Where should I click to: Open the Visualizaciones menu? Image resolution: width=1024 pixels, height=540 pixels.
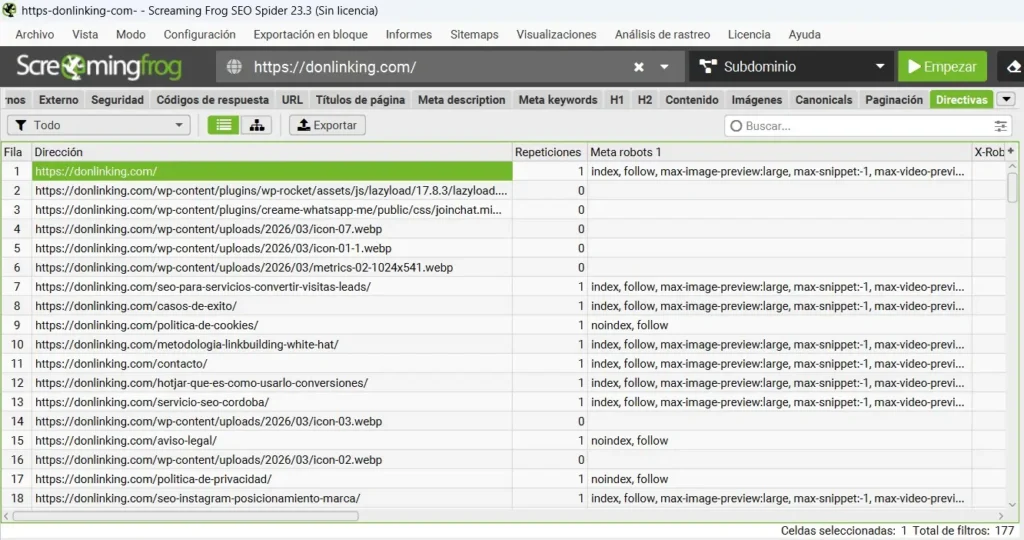[556, 35]
